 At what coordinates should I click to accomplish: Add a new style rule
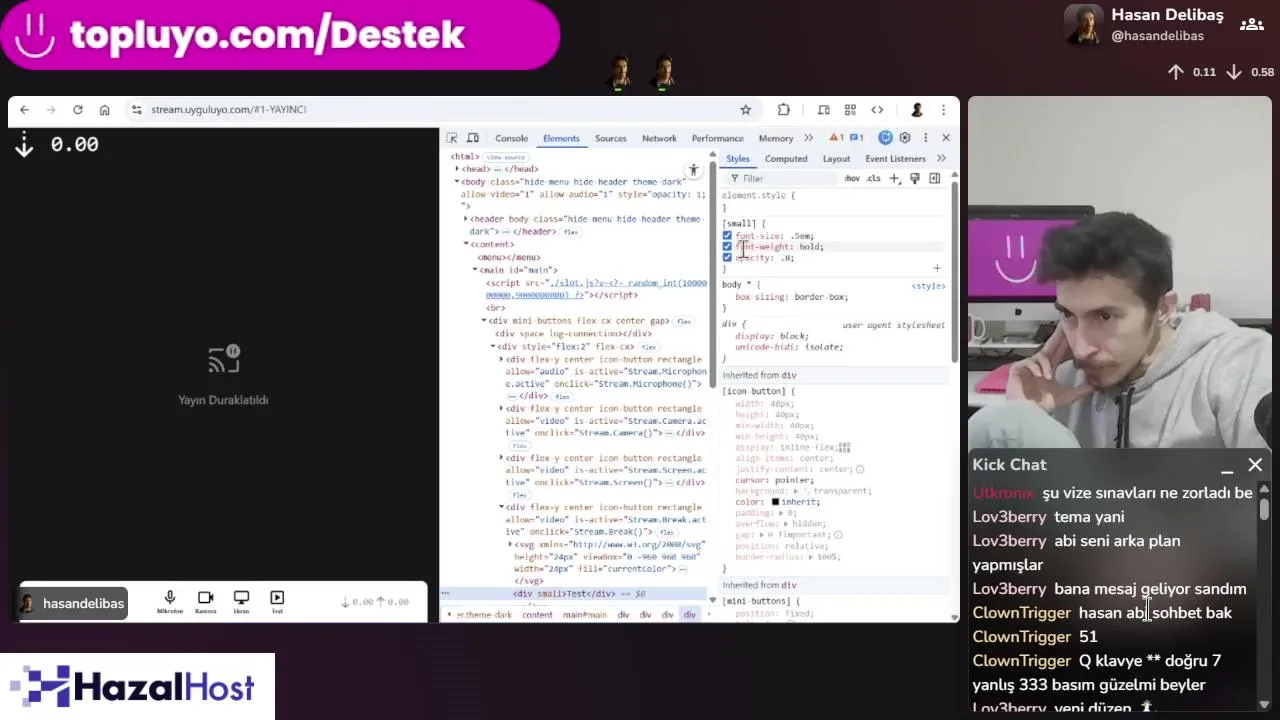[895, 178]
